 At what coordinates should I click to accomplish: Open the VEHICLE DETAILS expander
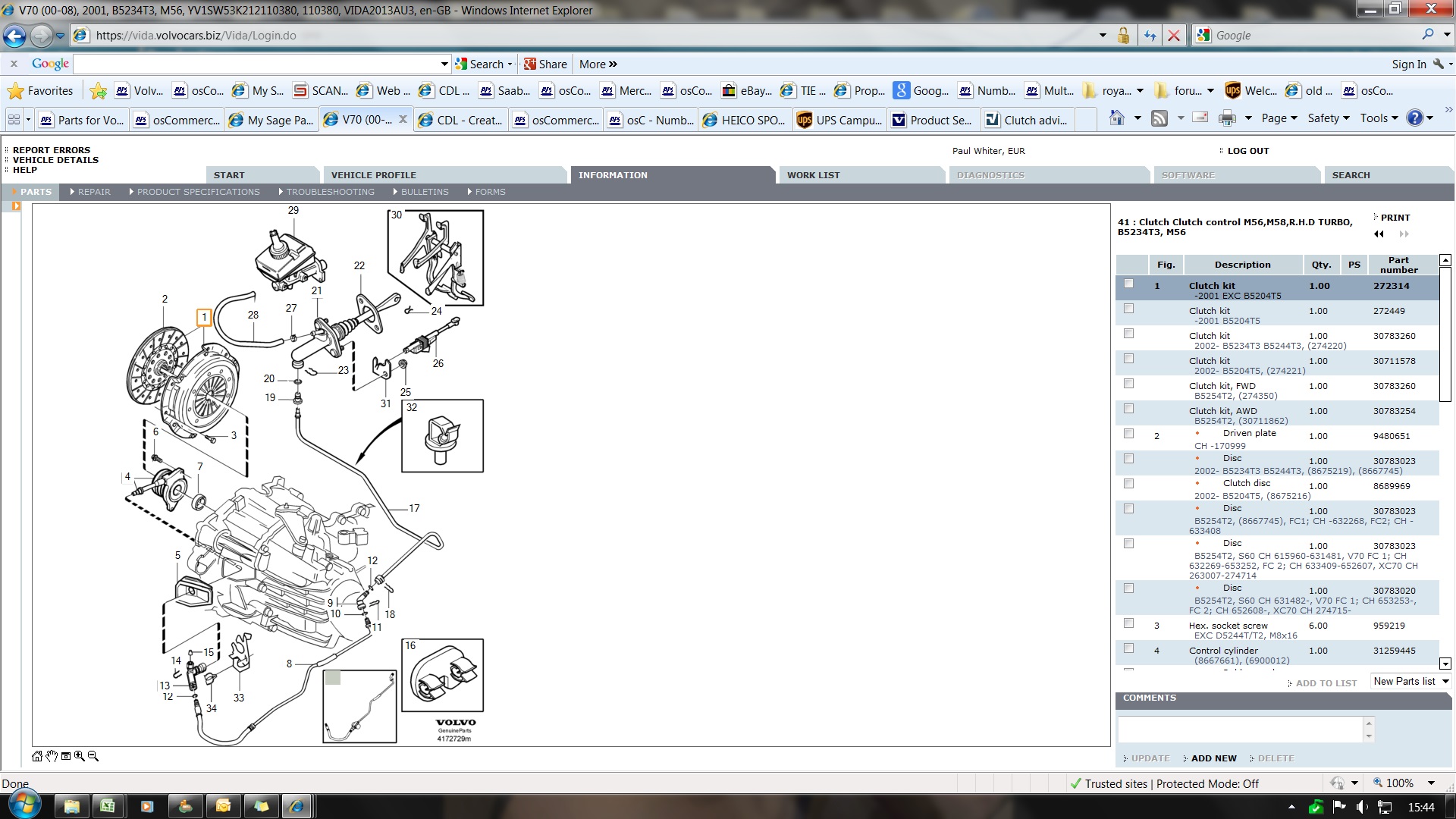pos(55,159)
